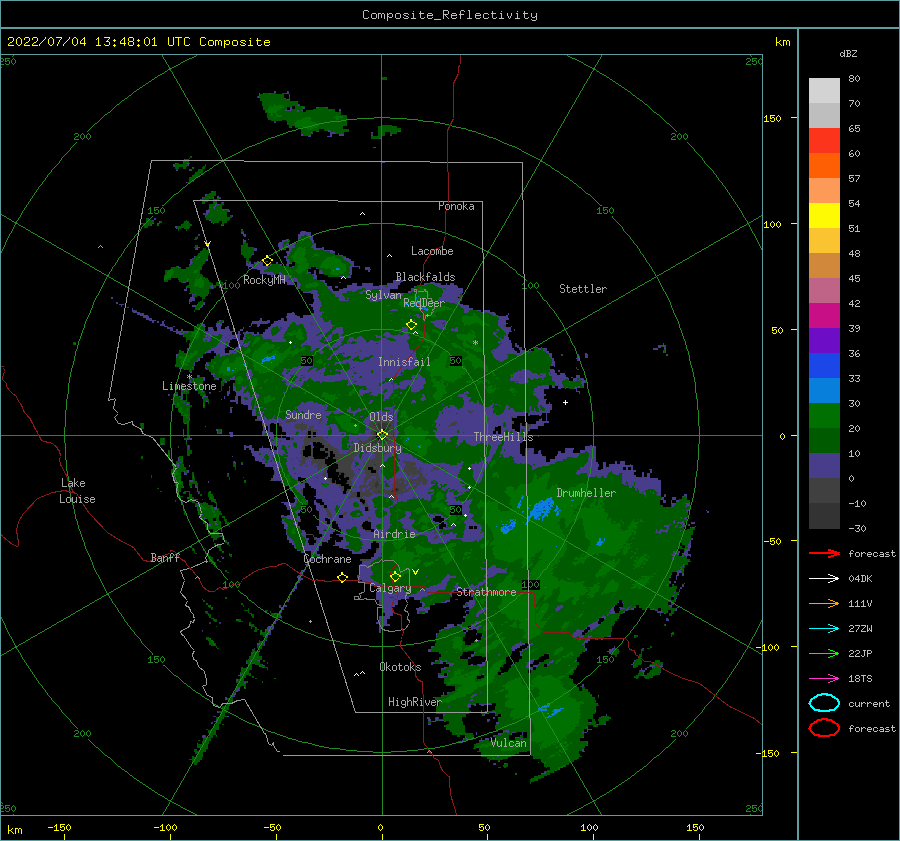Image resolution: width=900 pixels, height=841 pixels.
Task: Click the Ponoka city label
Action: click(456, 206)
